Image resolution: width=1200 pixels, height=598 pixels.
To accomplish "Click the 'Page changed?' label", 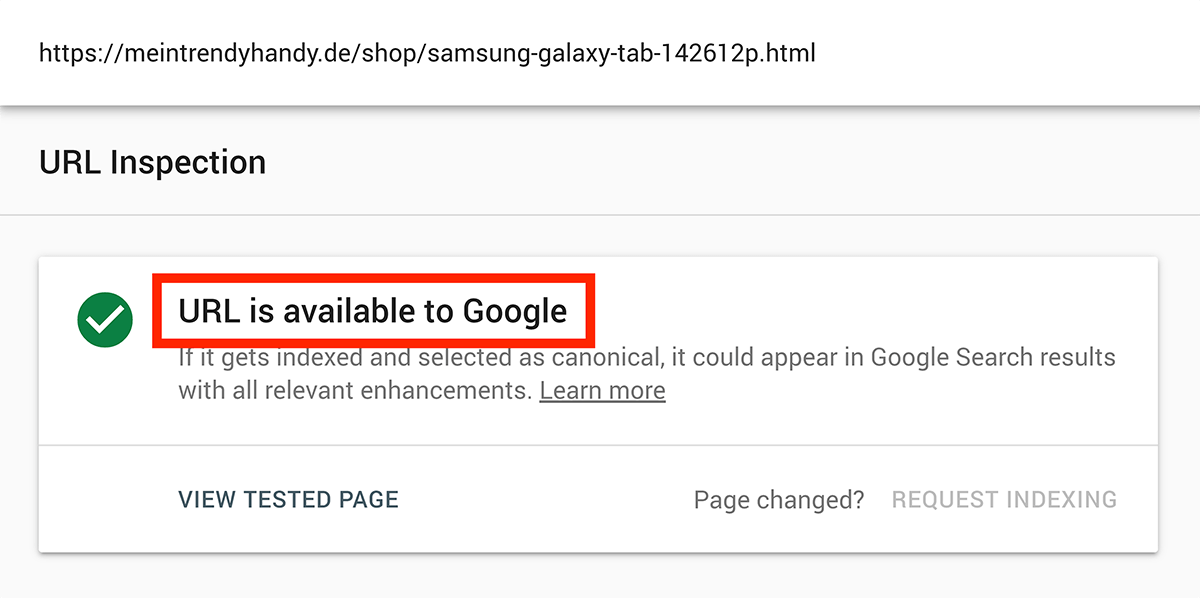I will coord(779,499).
